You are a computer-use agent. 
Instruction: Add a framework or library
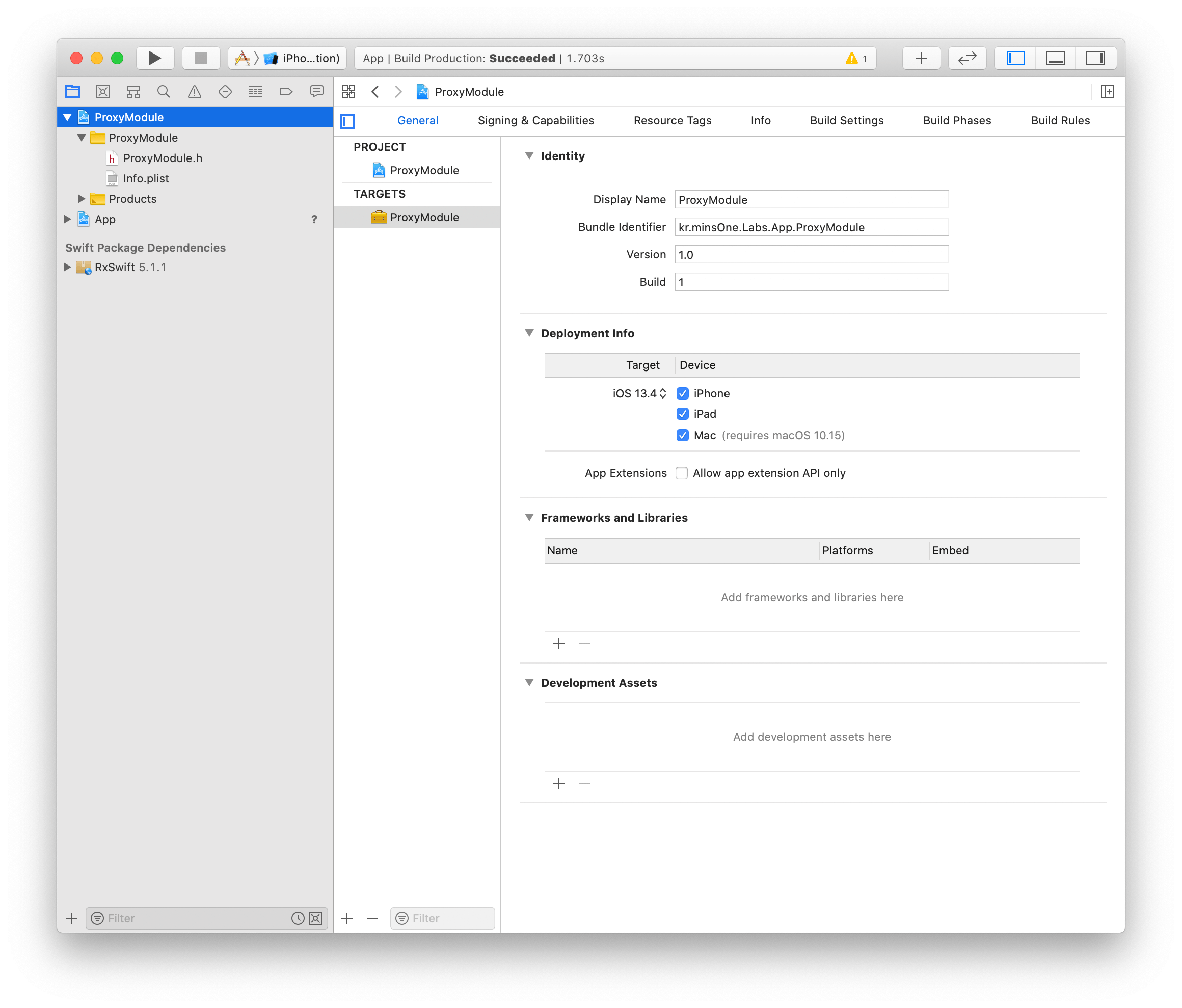click(558, 644)
